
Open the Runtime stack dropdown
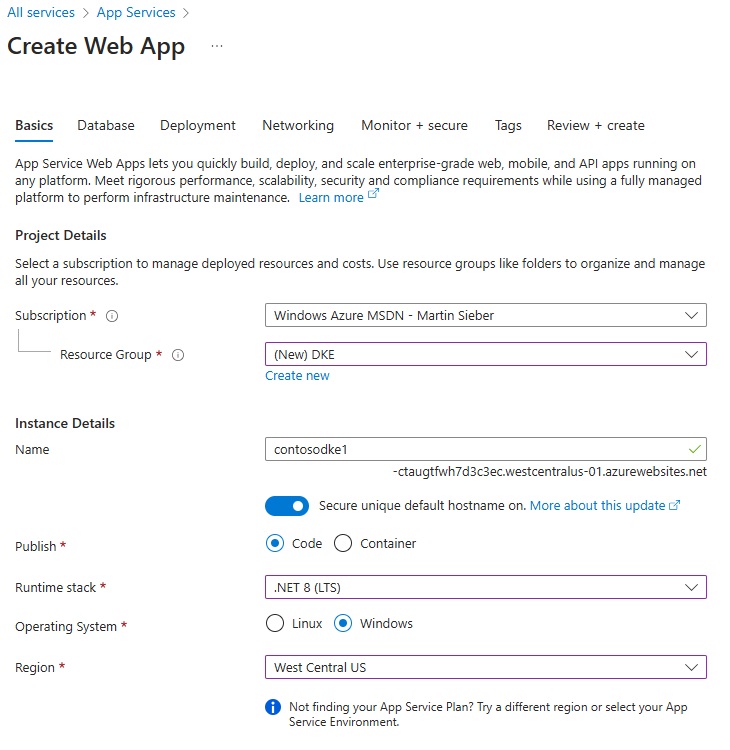click(485, 587)
